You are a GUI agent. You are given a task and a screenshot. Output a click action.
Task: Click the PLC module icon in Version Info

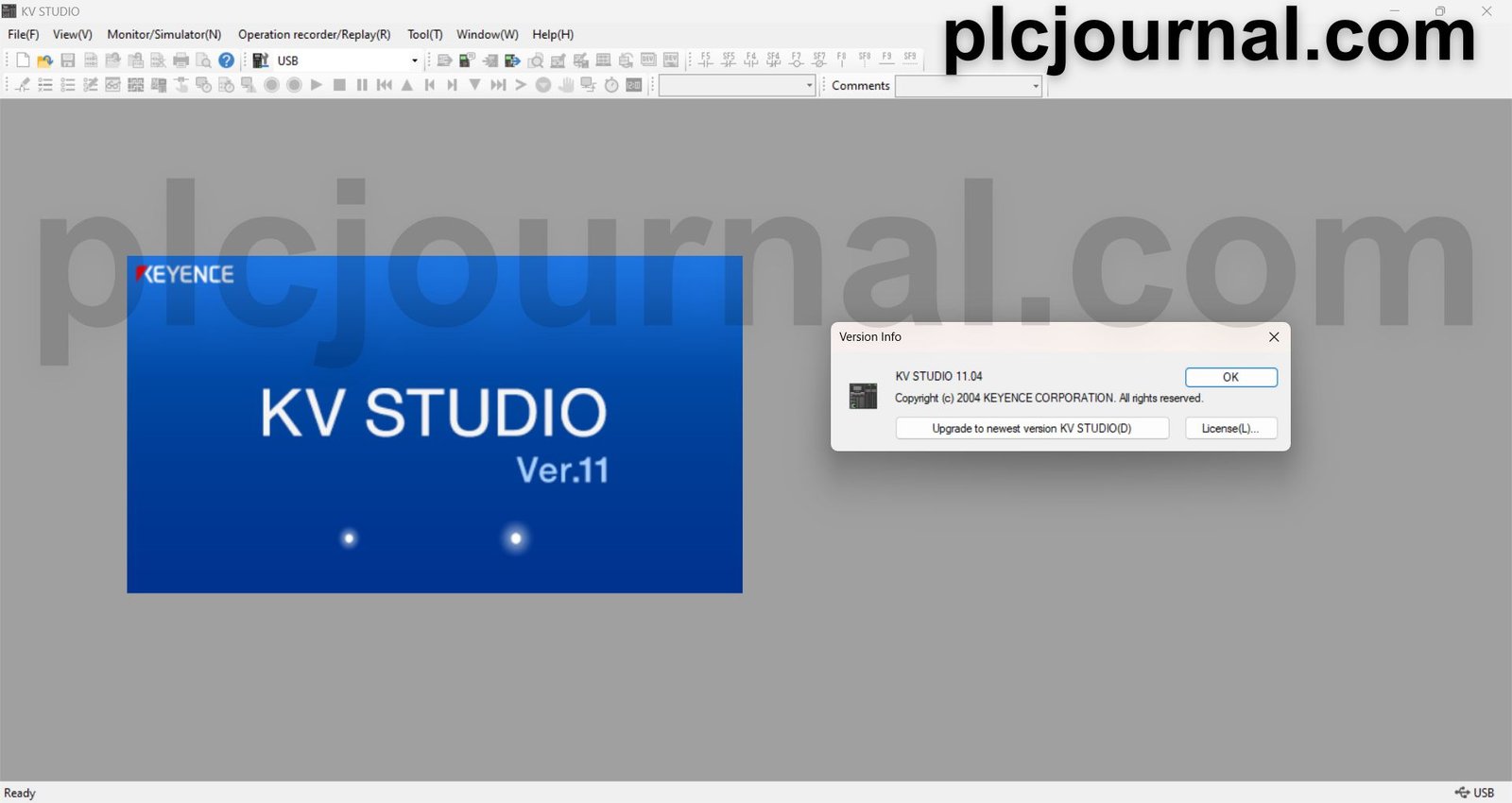tap(863, 396)
